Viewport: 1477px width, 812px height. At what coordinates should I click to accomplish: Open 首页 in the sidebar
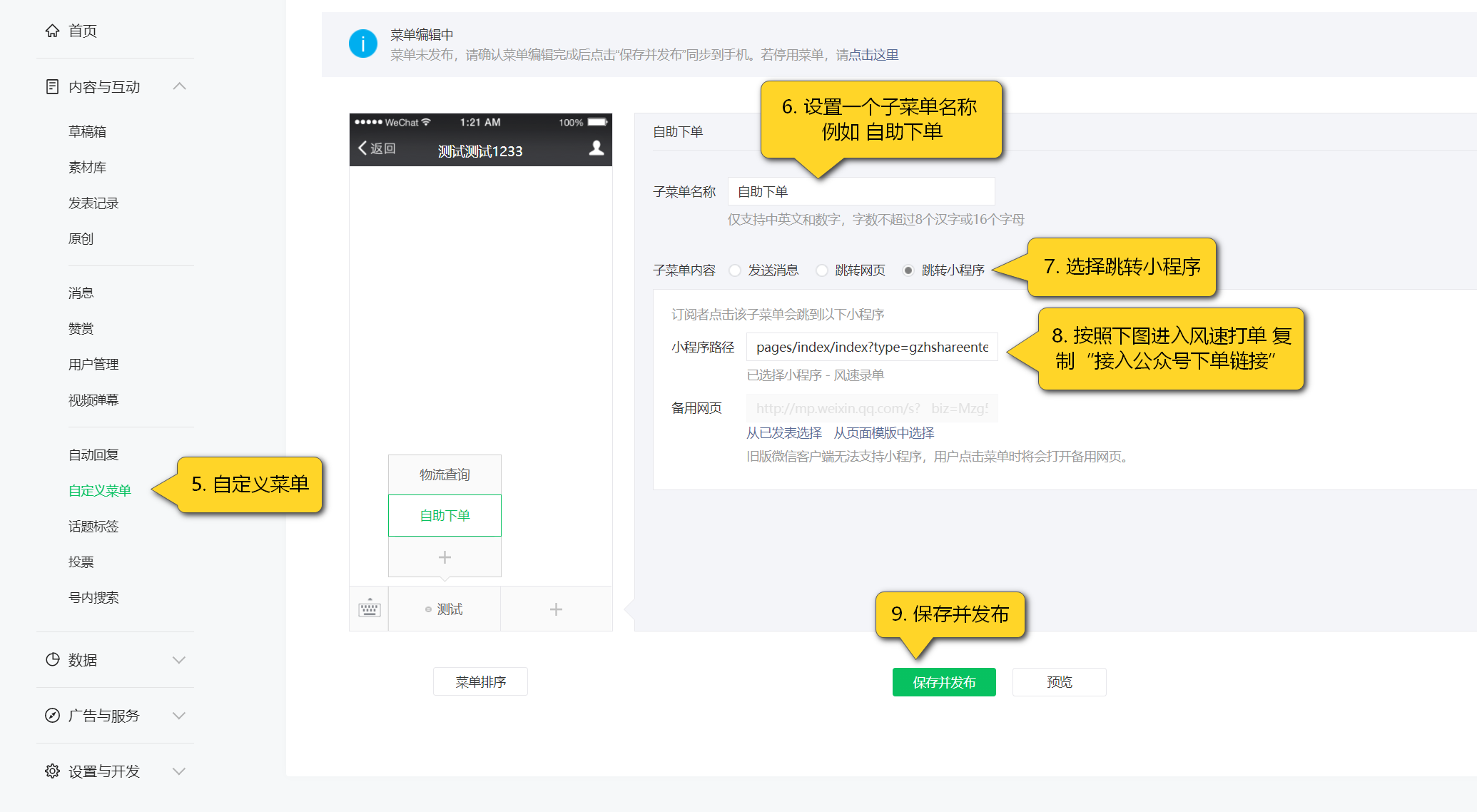click(x=83, y=31)
